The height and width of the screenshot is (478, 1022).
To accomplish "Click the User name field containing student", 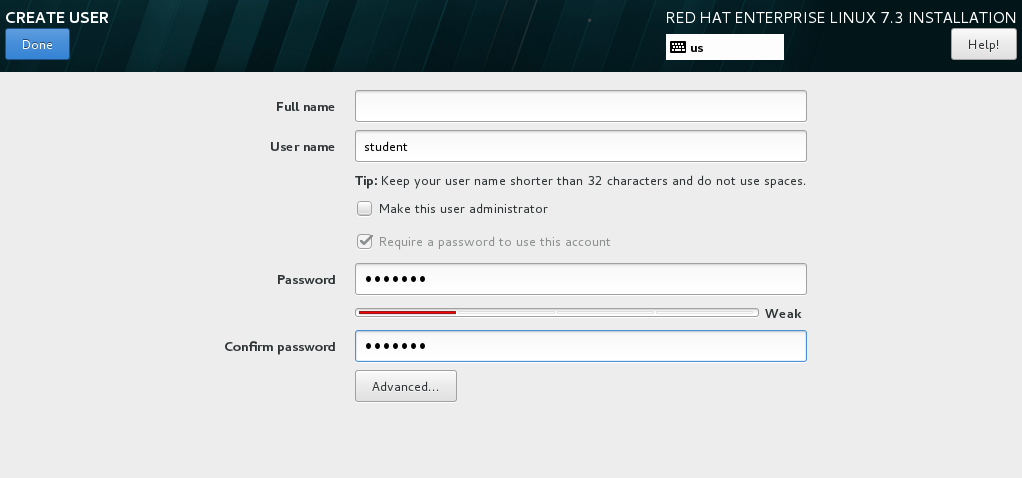I will tap(581, 146).
